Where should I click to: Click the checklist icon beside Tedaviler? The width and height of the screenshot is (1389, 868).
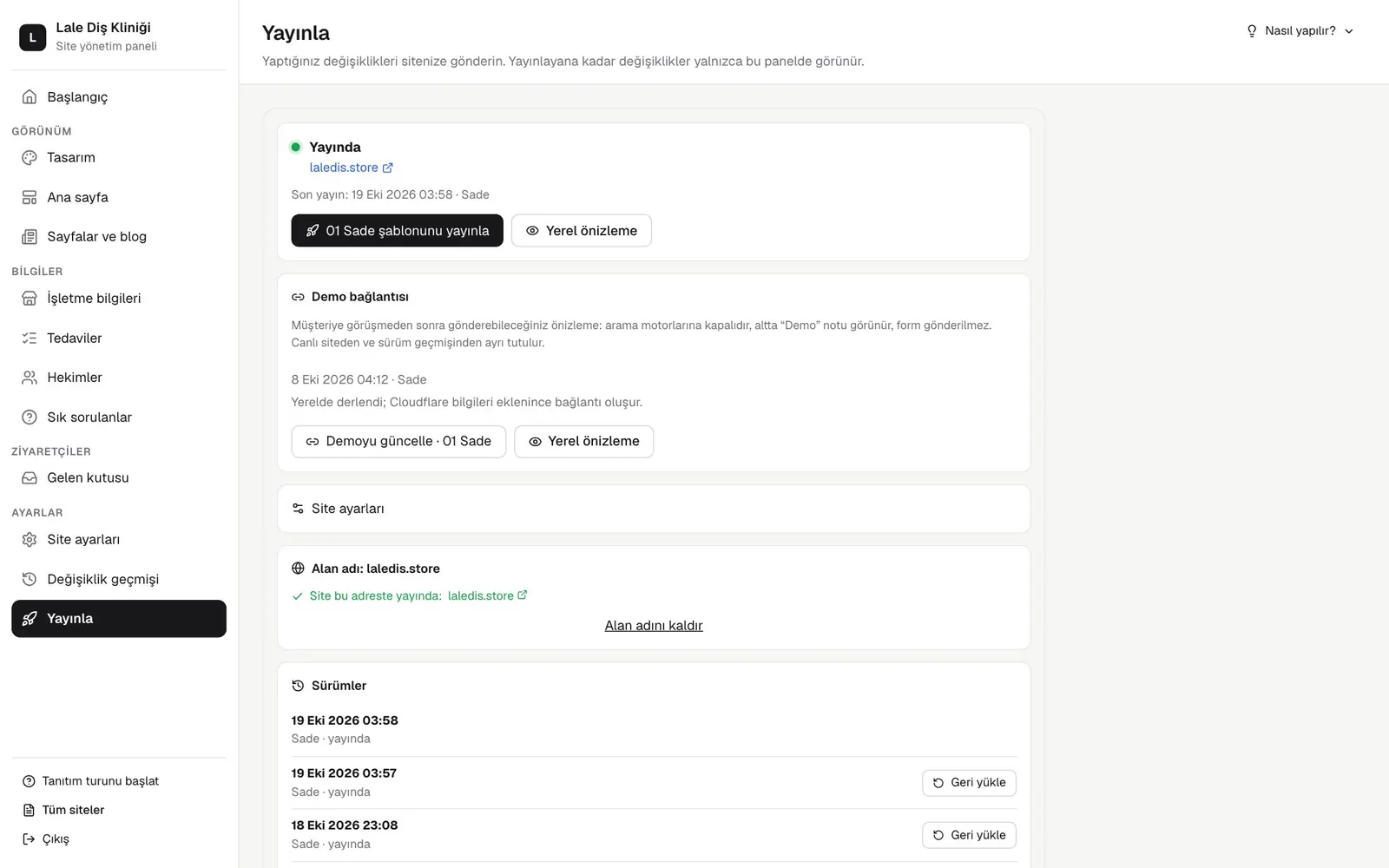(30, 338)
